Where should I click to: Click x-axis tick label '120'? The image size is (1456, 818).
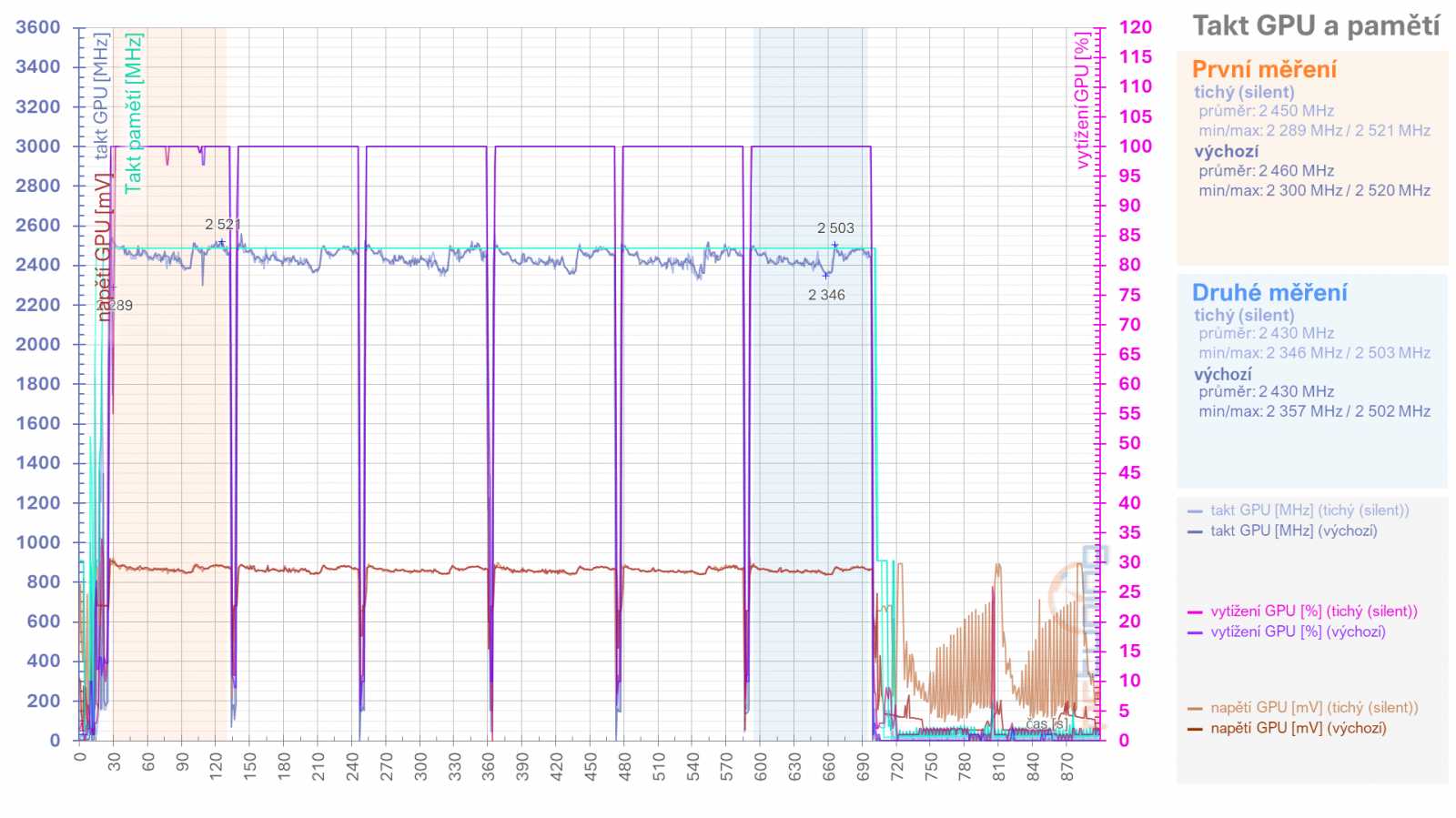tap(216, 766)
